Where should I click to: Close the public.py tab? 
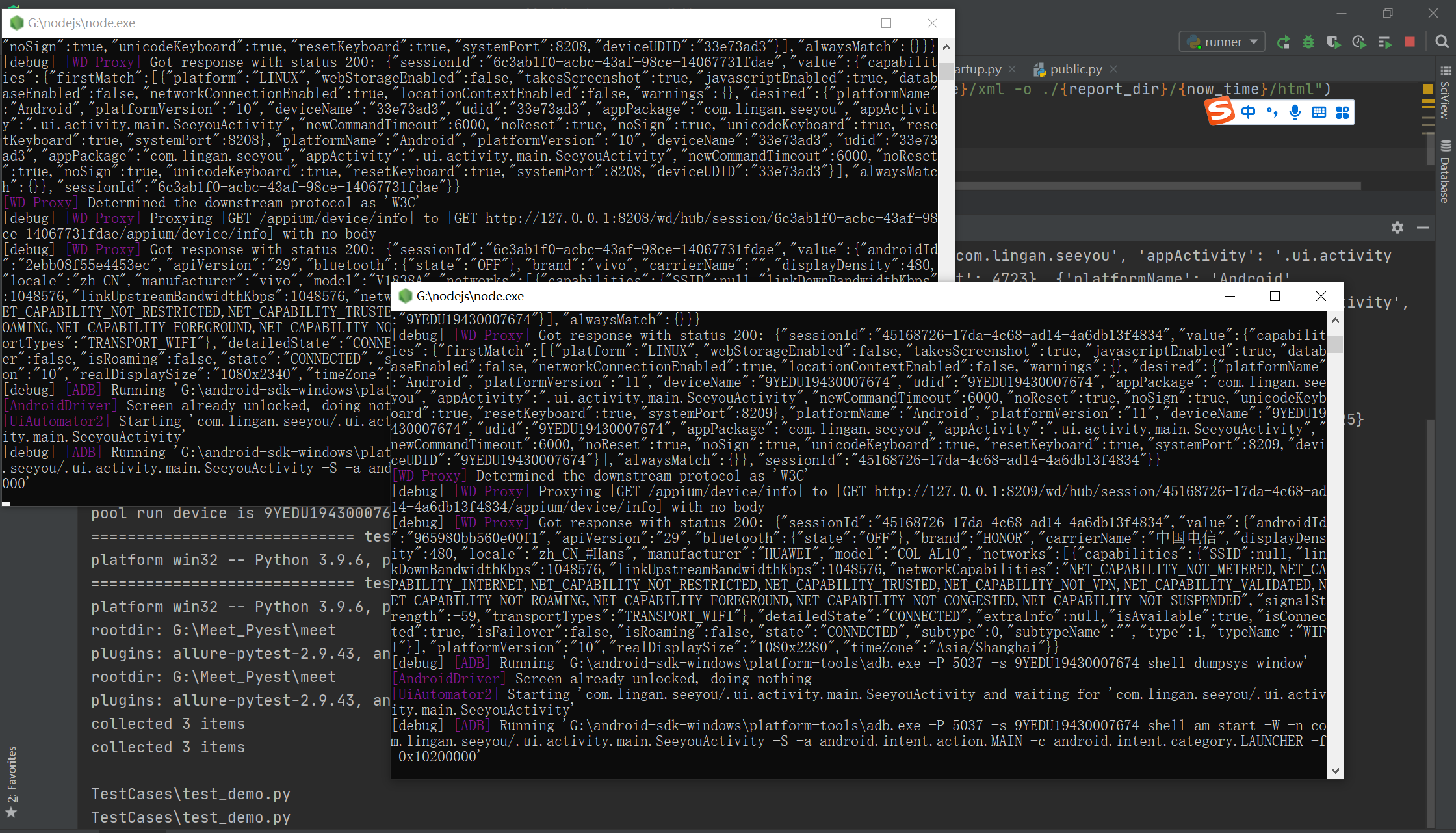point(1113,69)
